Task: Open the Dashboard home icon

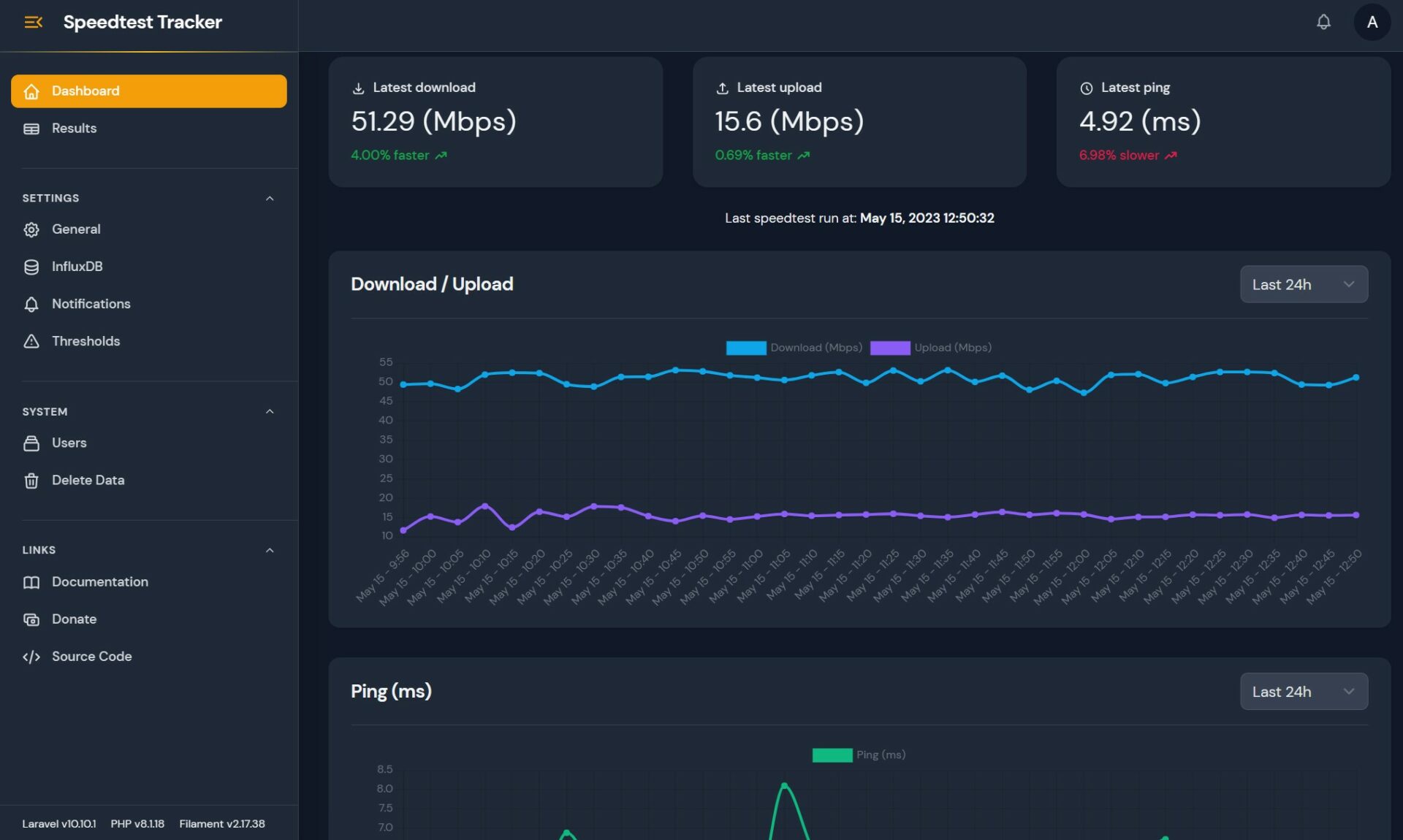Action: click(x=31, y=91)
